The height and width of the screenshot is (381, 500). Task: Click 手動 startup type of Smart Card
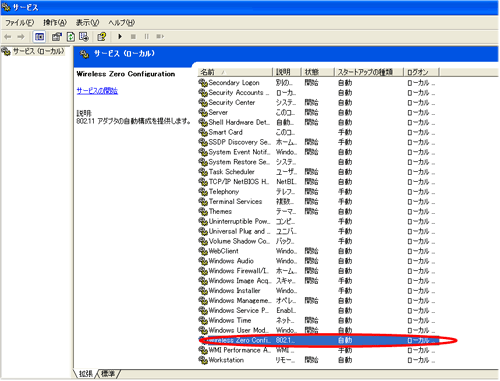tap(345, 132)
